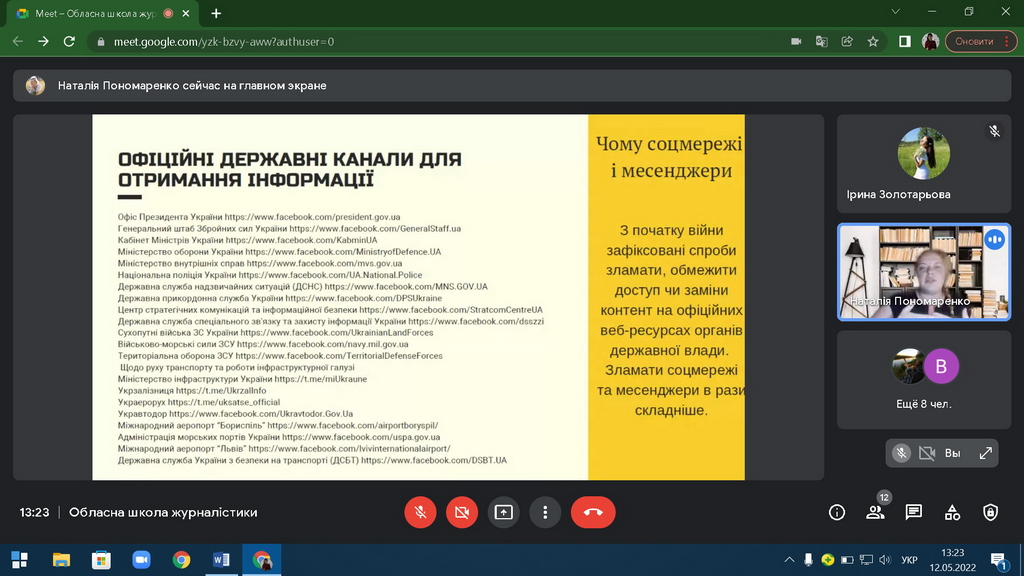Screen dimensions: 1024x576
Task: Click the Офіс Президента України line
Action: [x=259, y=217]
